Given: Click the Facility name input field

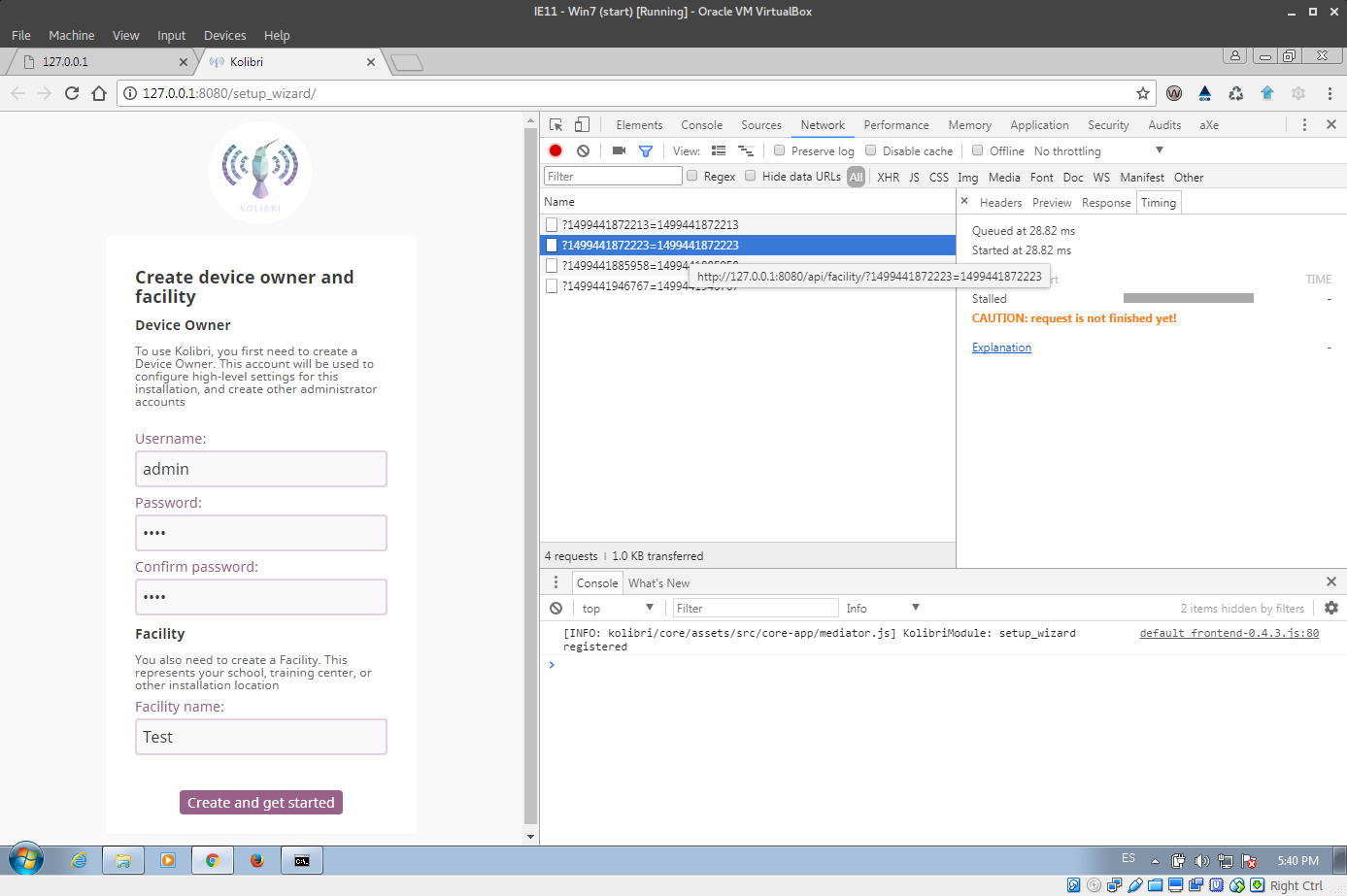Looking at the screenshot, I should click(261, 737).
